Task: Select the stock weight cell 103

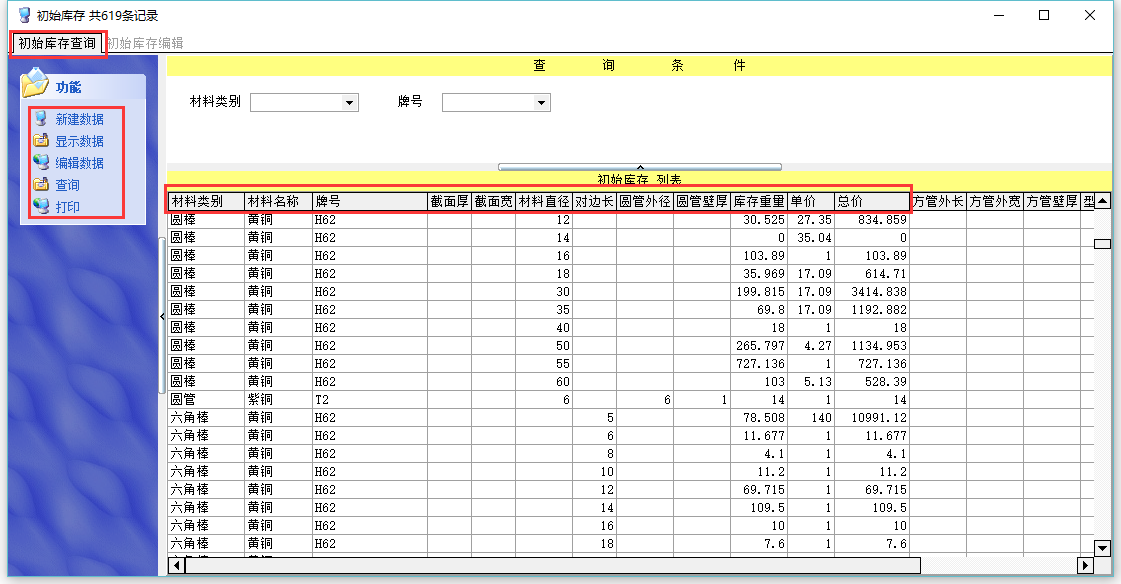Action: [759, 382]
